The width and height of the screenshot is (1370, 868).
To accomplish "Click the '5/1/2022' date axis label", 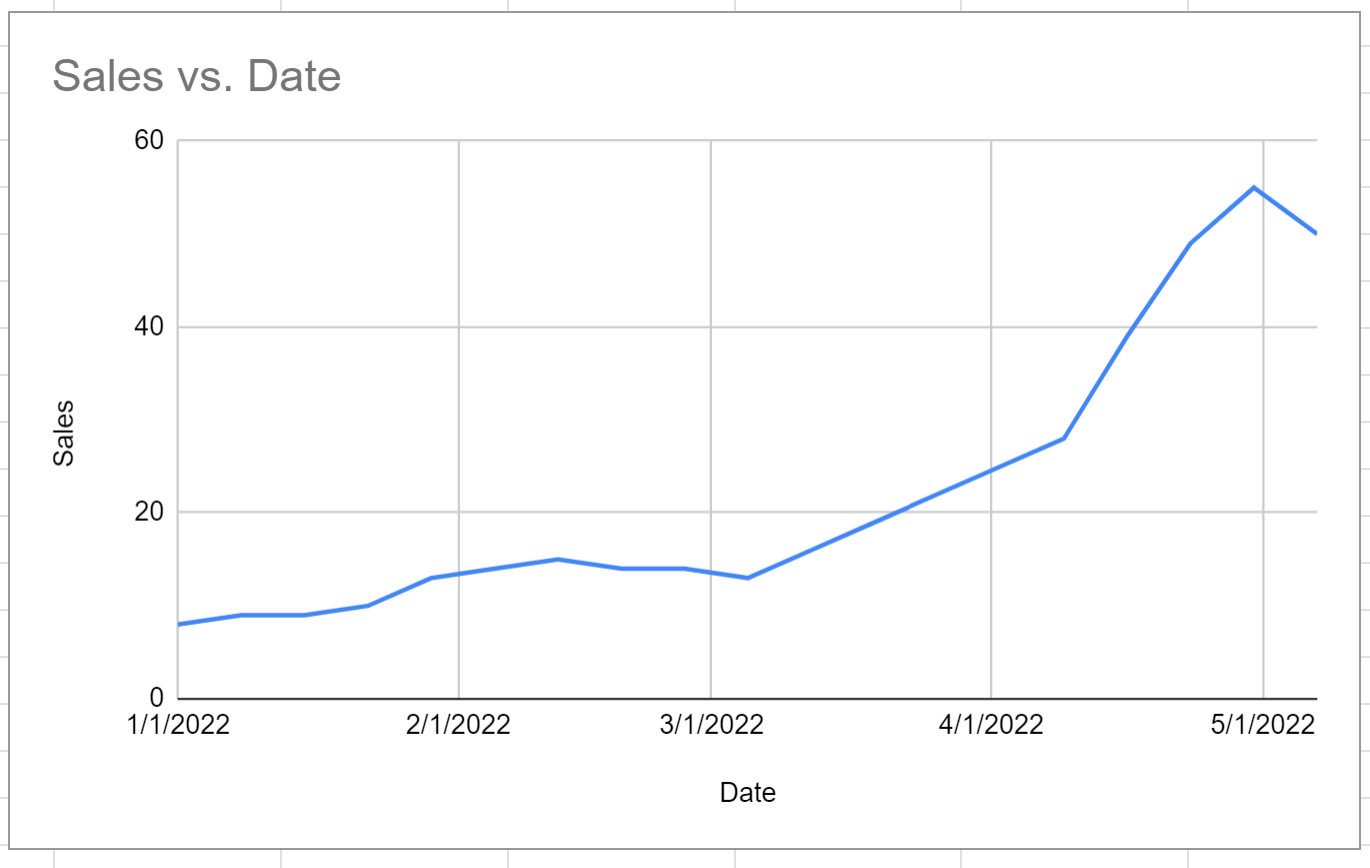I will click(1263, 725).
